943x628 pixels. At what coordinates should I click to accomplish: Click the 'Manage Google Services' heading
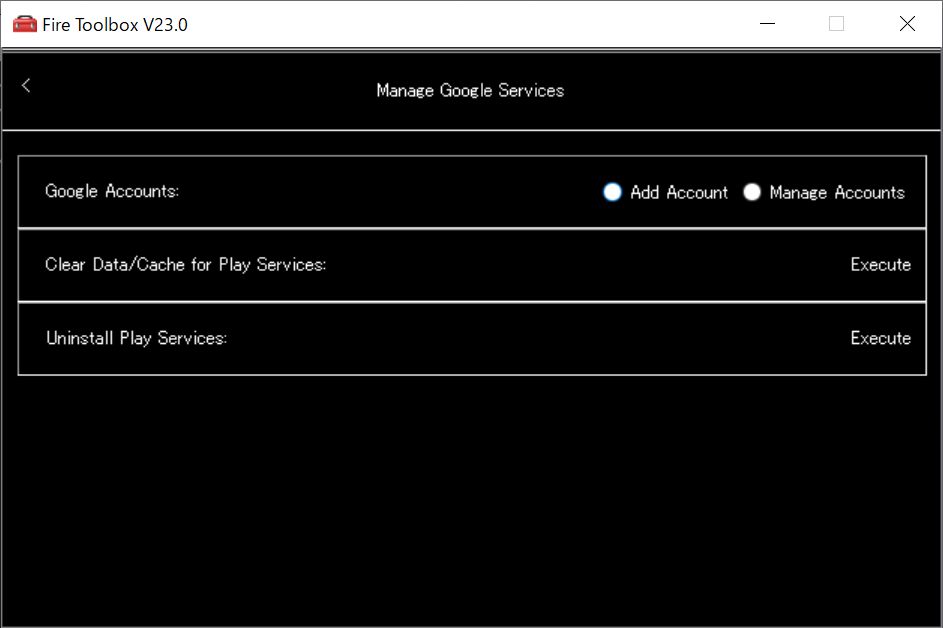[x=470, y=90]
